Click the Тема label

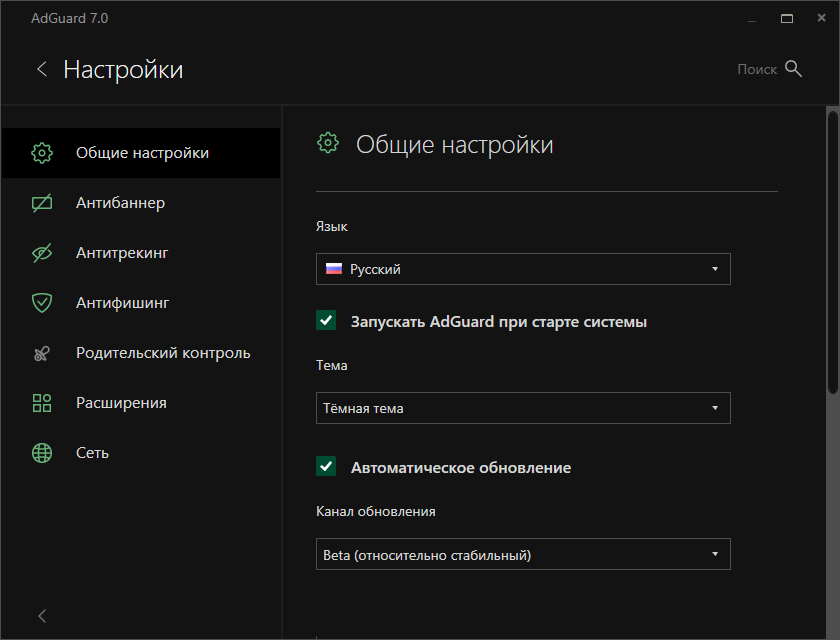point(332,365)
